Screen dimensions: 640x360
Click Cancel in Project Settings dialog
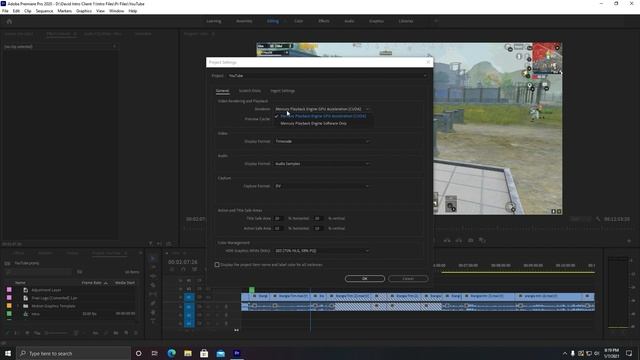click(x=408, y=278)
